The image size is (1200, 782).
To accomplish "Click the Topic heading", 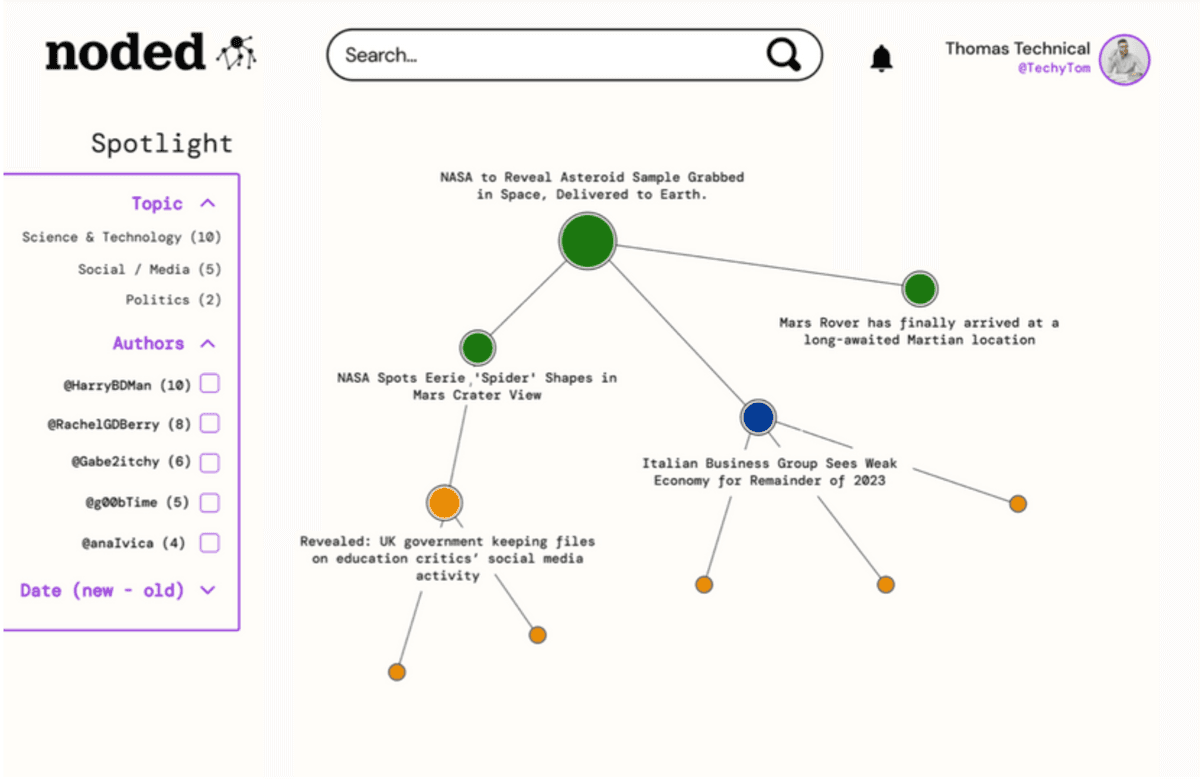I will tap(157, 203).
